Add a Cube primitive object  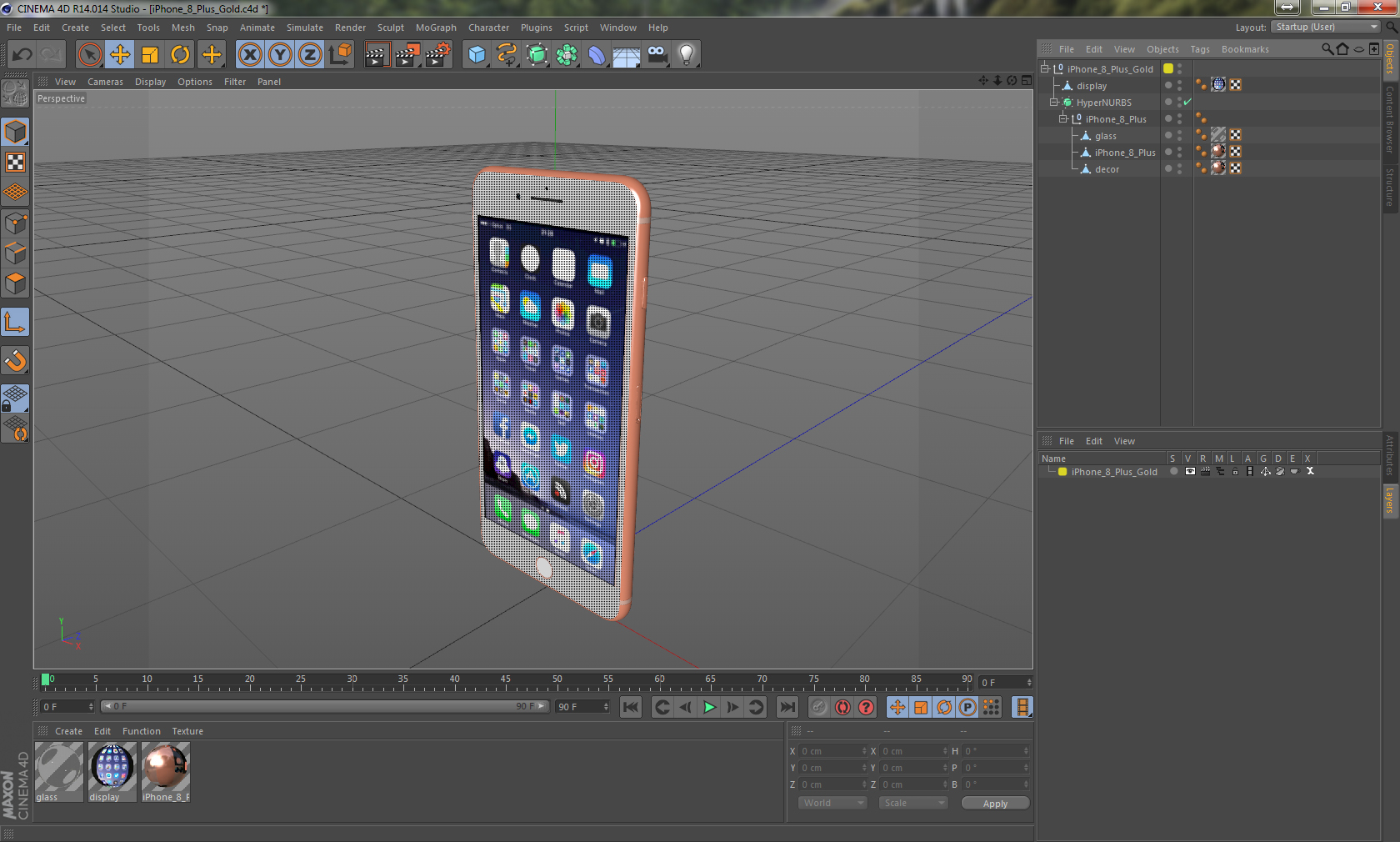(x=477, y=55)
